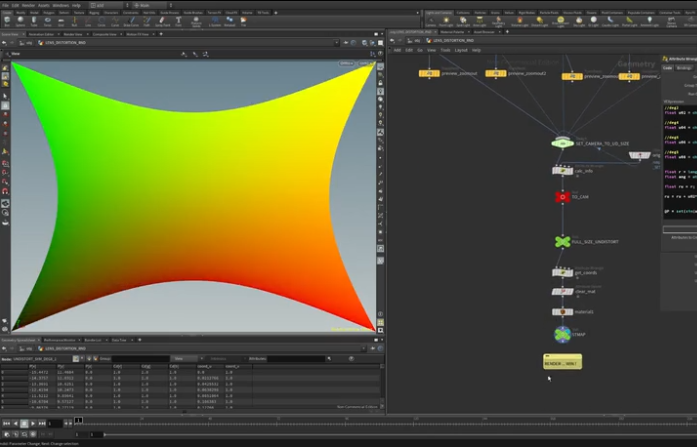Viewport: 697px width, 447px height.
Task: Select the Sphere shelf tool
Action: pyautogui.click(x=20, y=21)
